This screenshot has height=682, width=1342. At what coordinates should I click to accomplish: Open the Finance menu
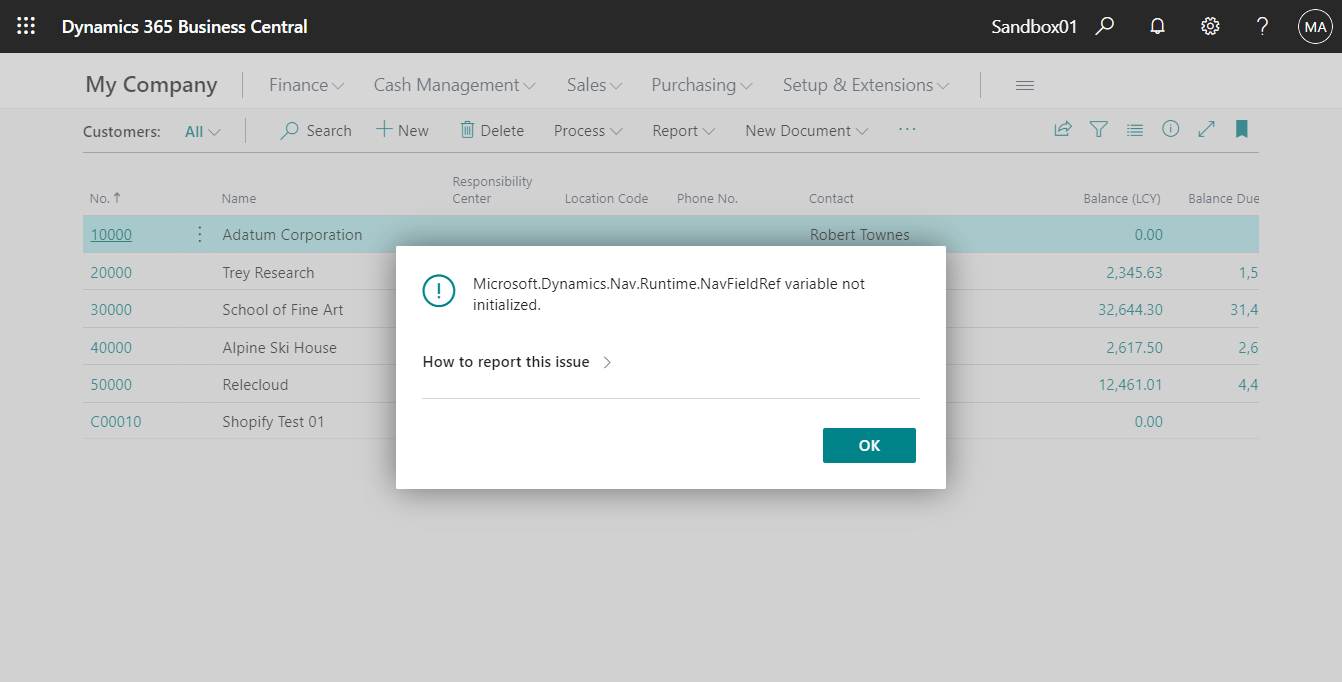(x=305, y=85)
